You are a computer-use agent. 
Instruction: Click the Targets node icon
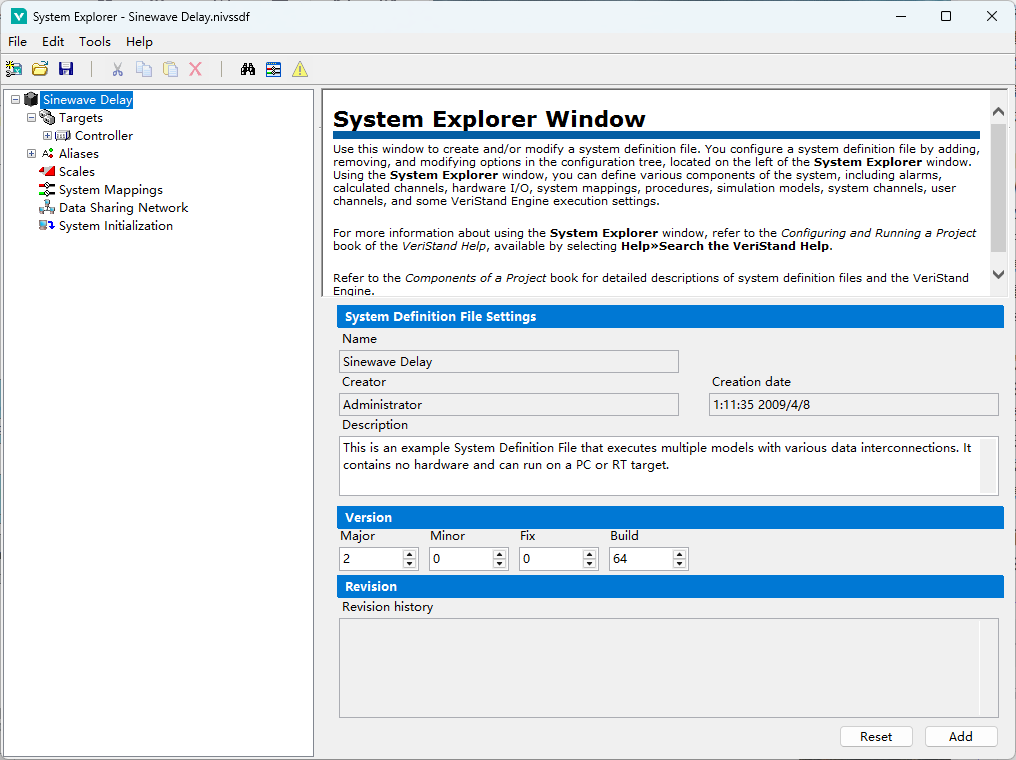click(x=47, y=117)
